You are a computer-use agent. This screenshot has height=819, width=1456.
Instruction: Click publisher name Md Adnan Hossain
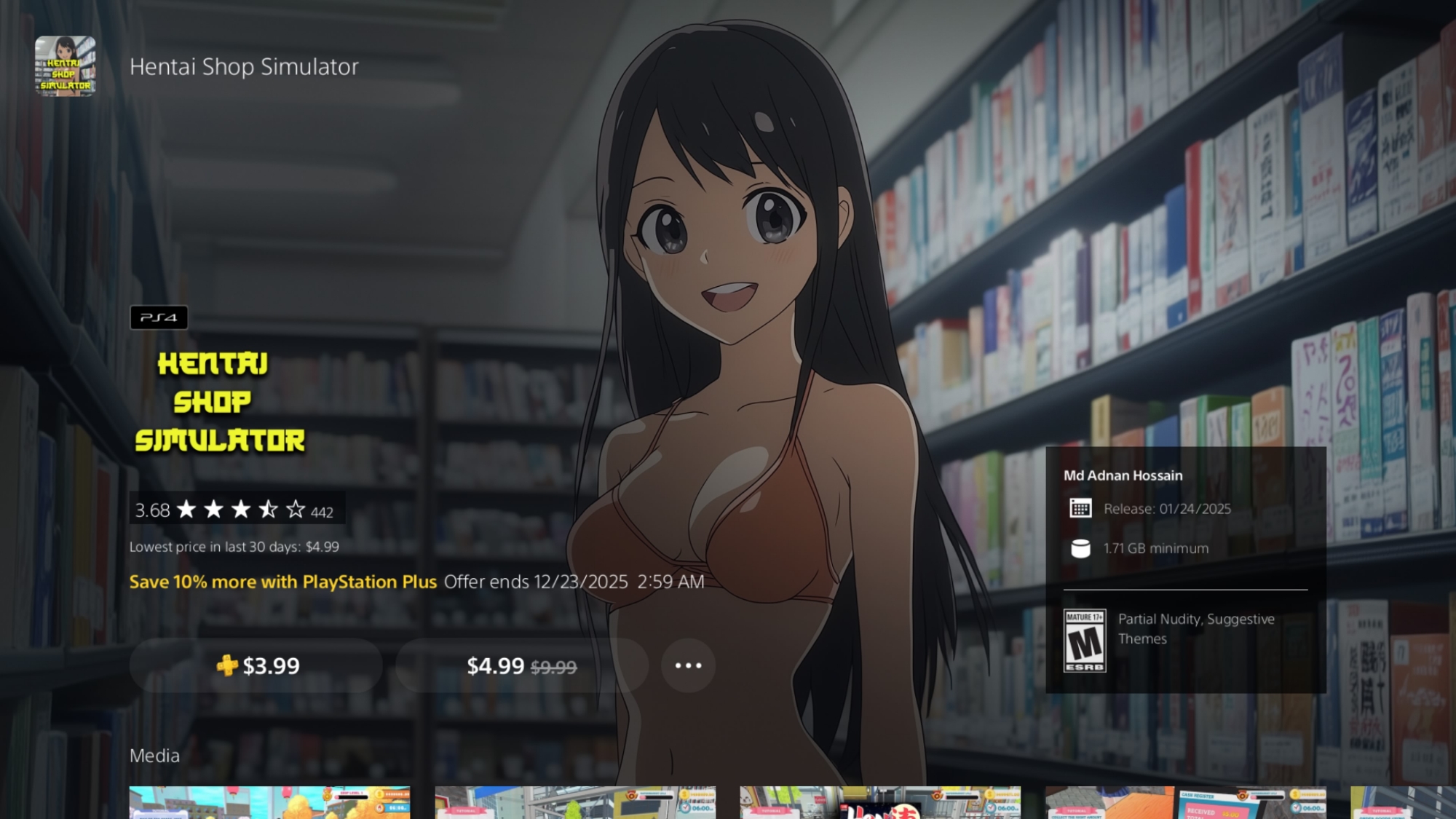click(x=1123, y=475)
